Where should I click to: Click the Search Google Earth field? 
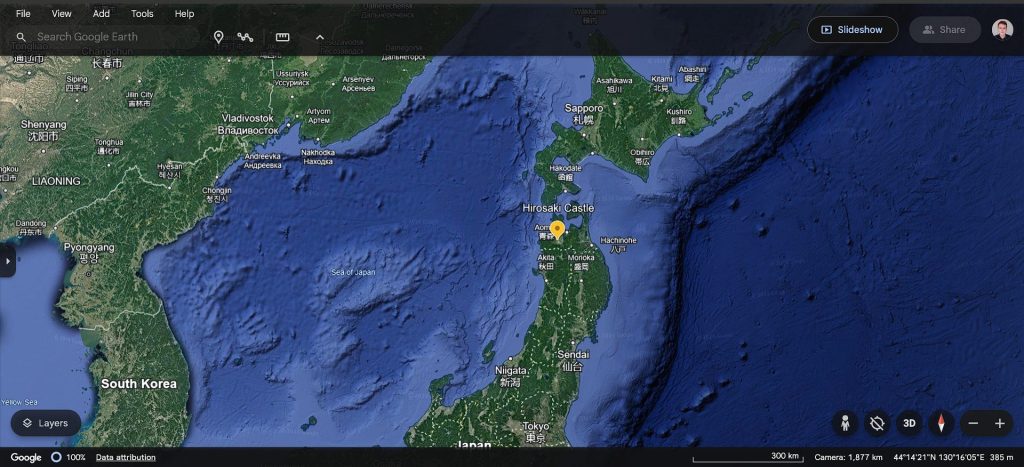pyautogui.click(x=110, y=37)
